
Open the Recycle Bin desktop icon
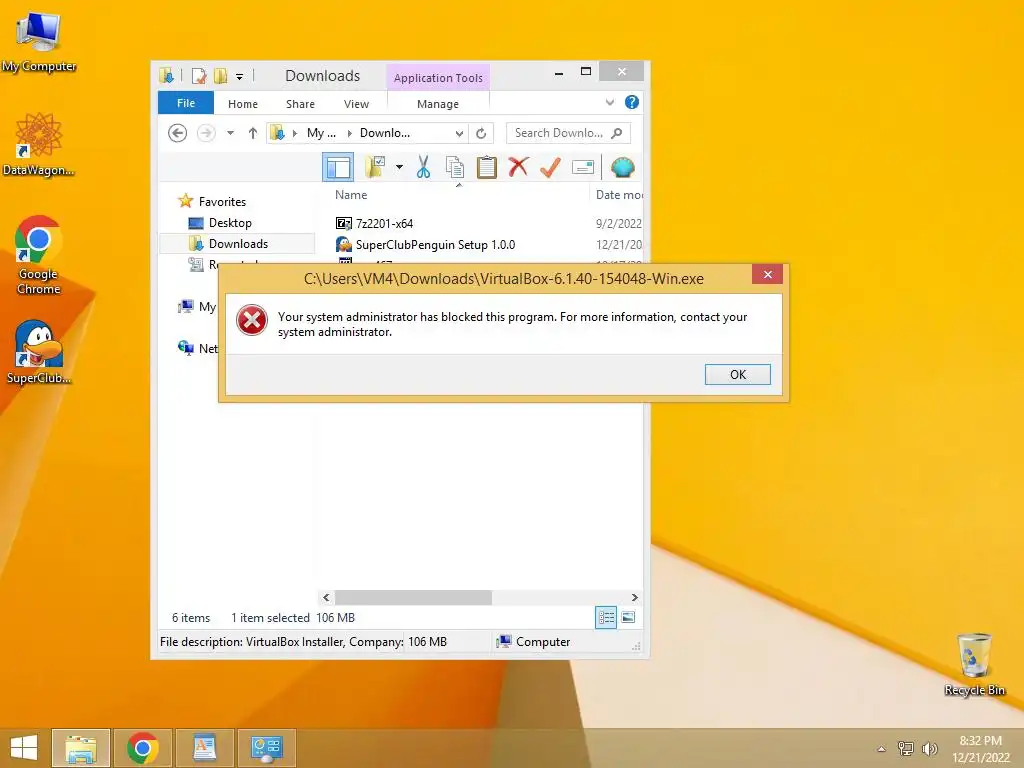974,665
